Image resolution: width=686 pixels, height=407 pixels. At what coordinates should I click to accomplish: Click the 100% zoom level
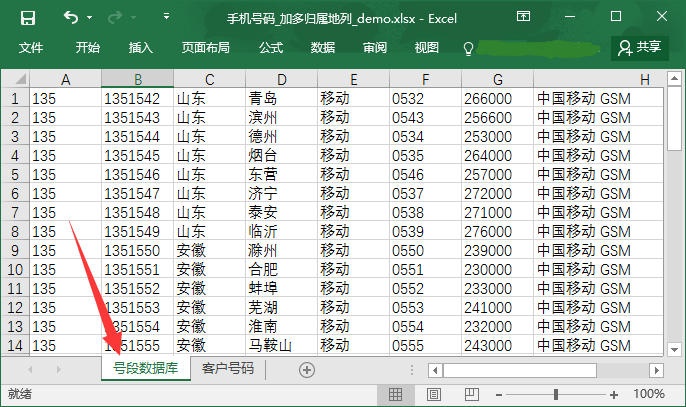(649, 394)
